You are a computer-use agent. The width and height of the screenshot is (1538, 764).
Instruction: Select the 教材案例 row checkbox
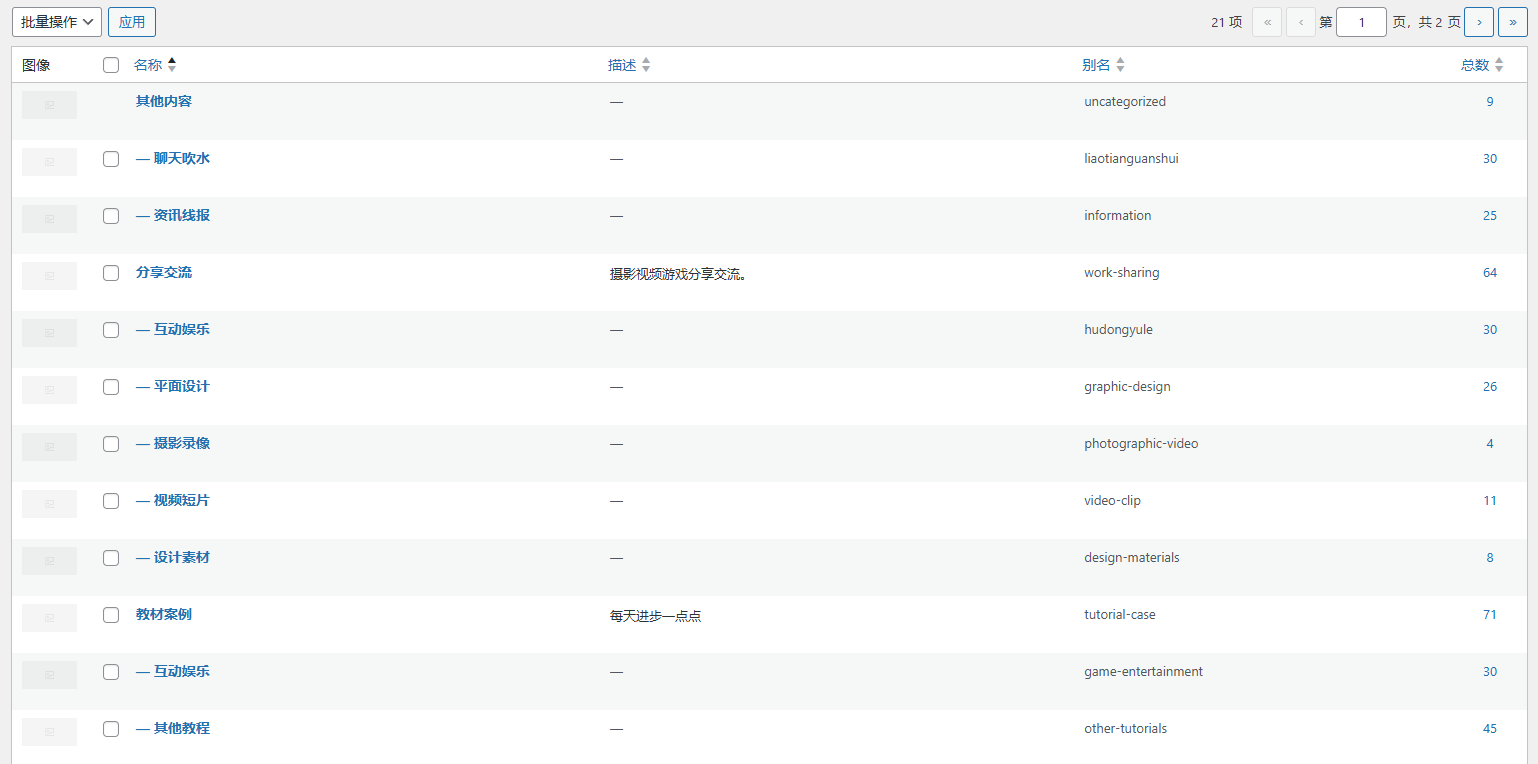tap(111, 615)
